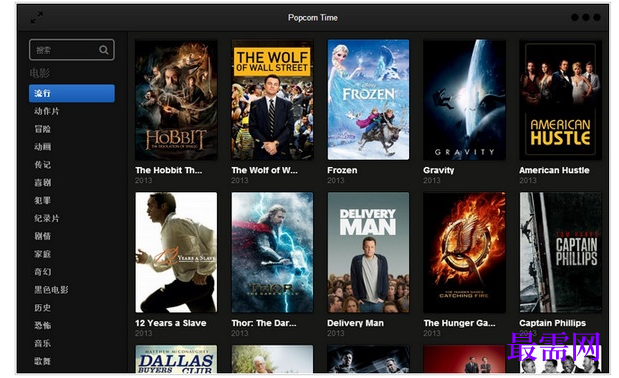Click the "The Hobbit Th..." title

tap(169, 170)
